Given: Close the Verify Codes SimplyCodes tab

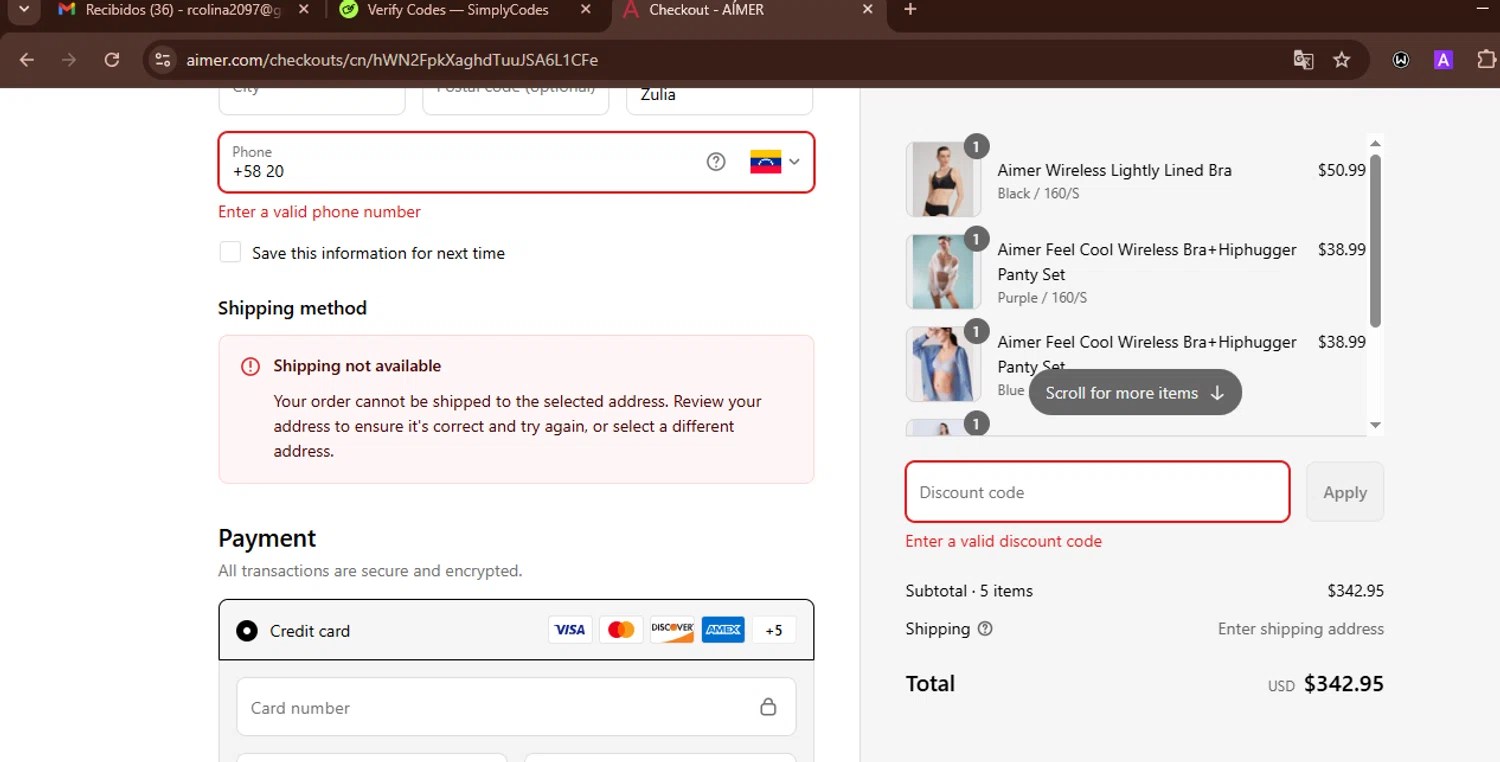Looking at the screenshot, I should tap(586, 10).
